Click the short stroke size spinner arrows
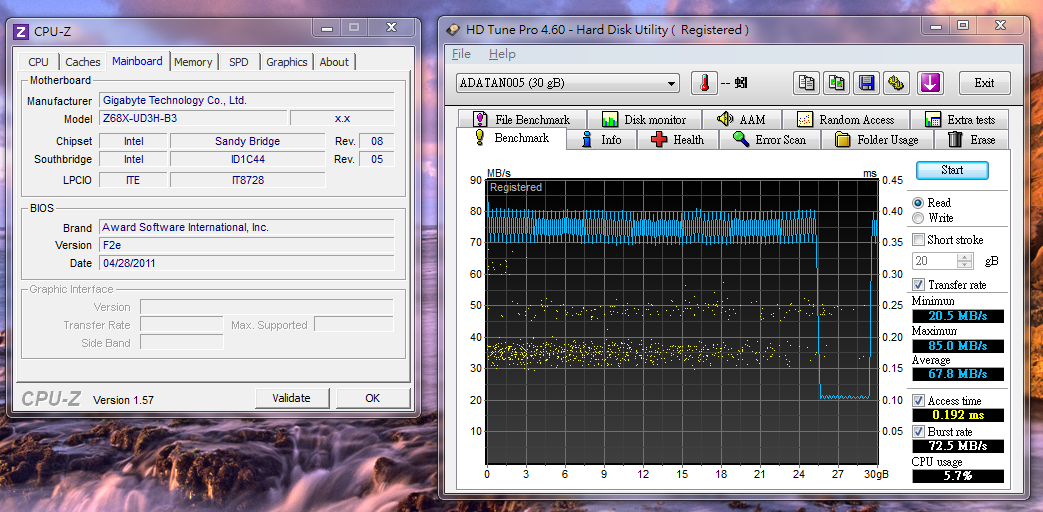 pos(966,261)
